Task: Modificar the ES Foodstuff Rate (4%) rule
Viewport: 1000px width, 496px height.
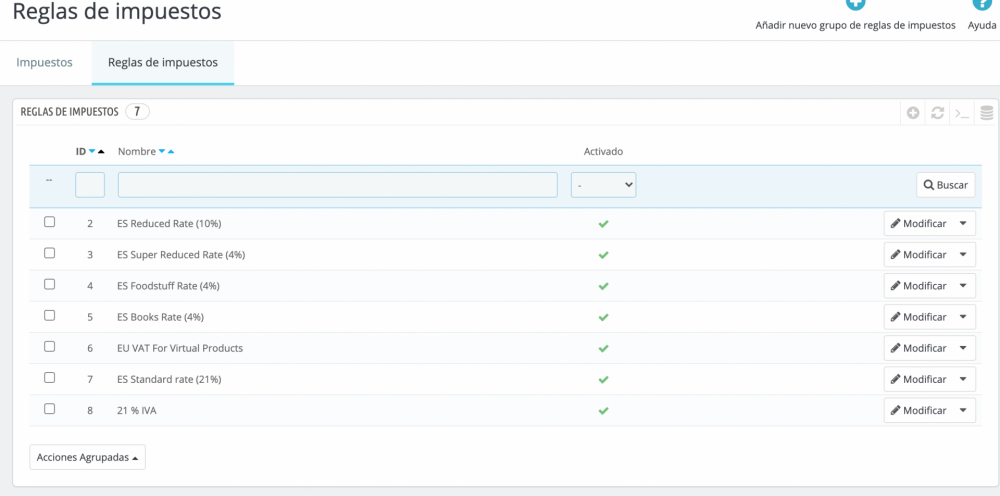Action: click(918, 286)
